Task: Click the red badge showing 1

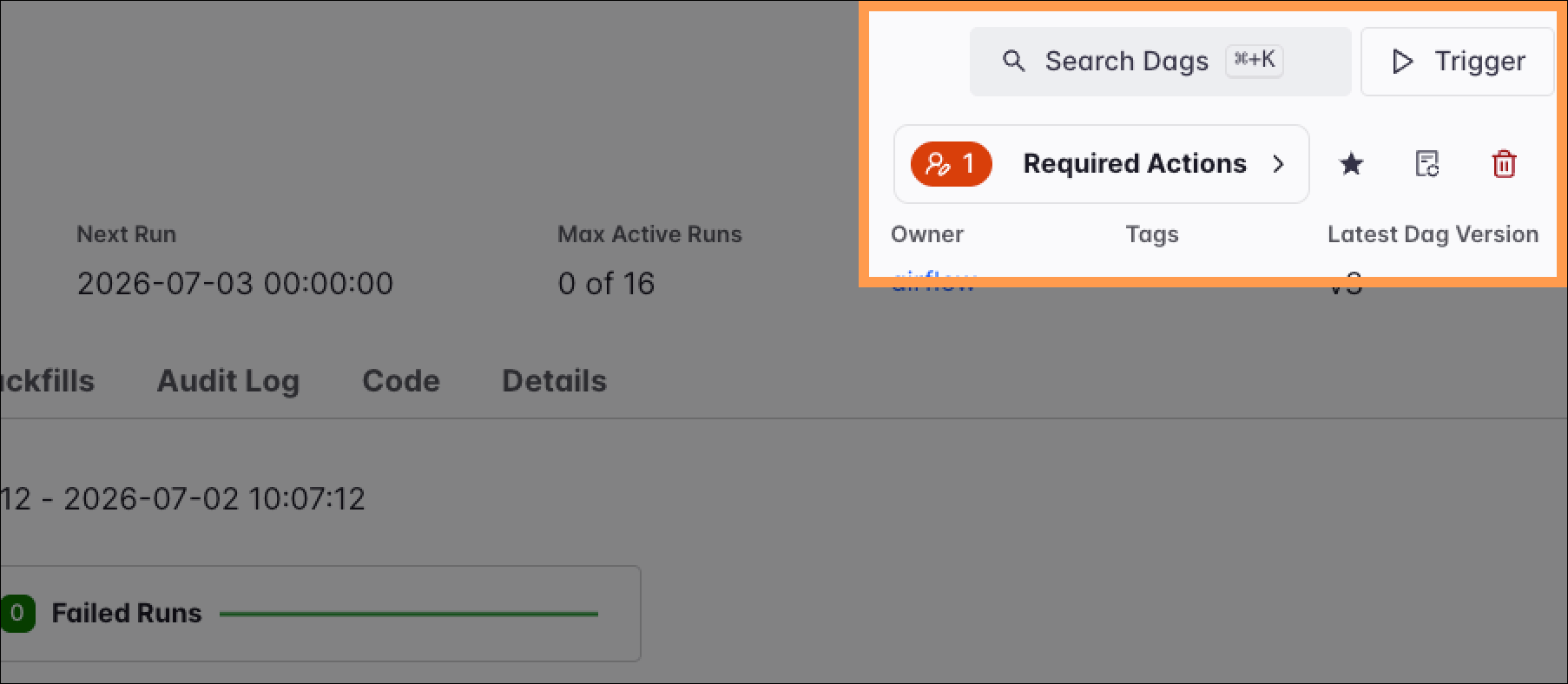Action: [x=951, y=164]
